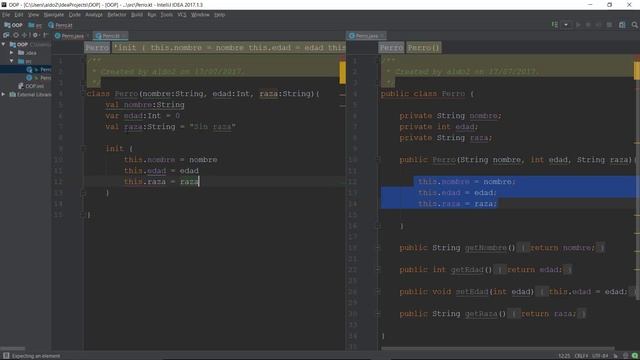Open the Window menu

tap(200, 15)
